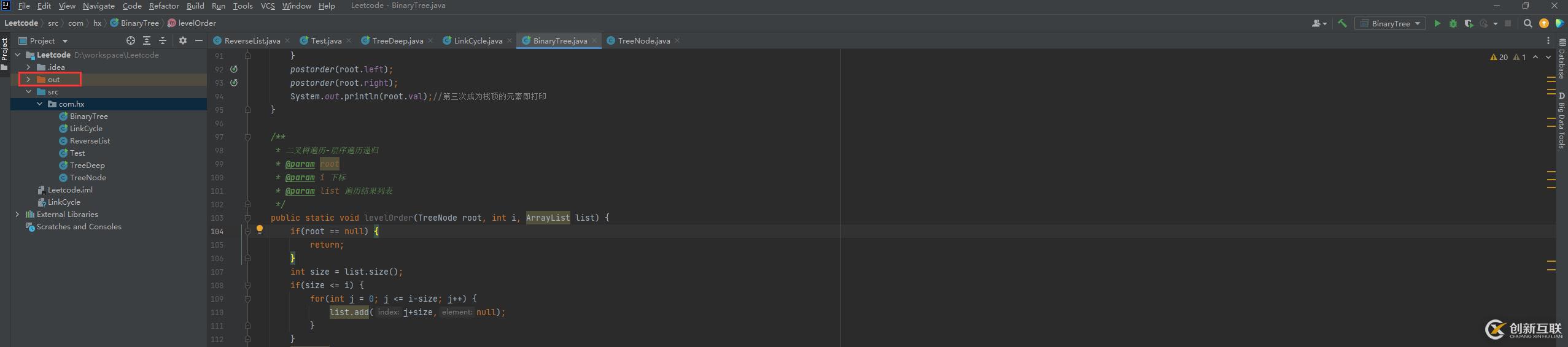Build project using the green hammer icon
1568x347 pixels.
(1343, 23)
